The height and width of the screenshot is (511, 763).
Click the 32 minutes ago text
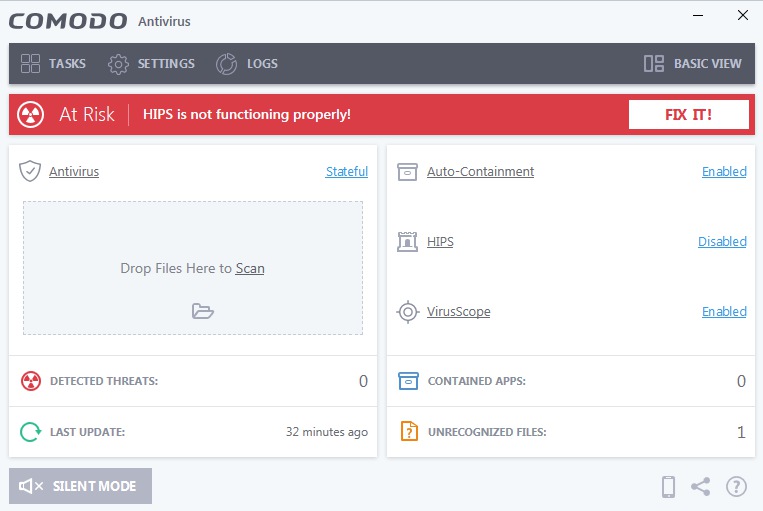coord(327,432)
